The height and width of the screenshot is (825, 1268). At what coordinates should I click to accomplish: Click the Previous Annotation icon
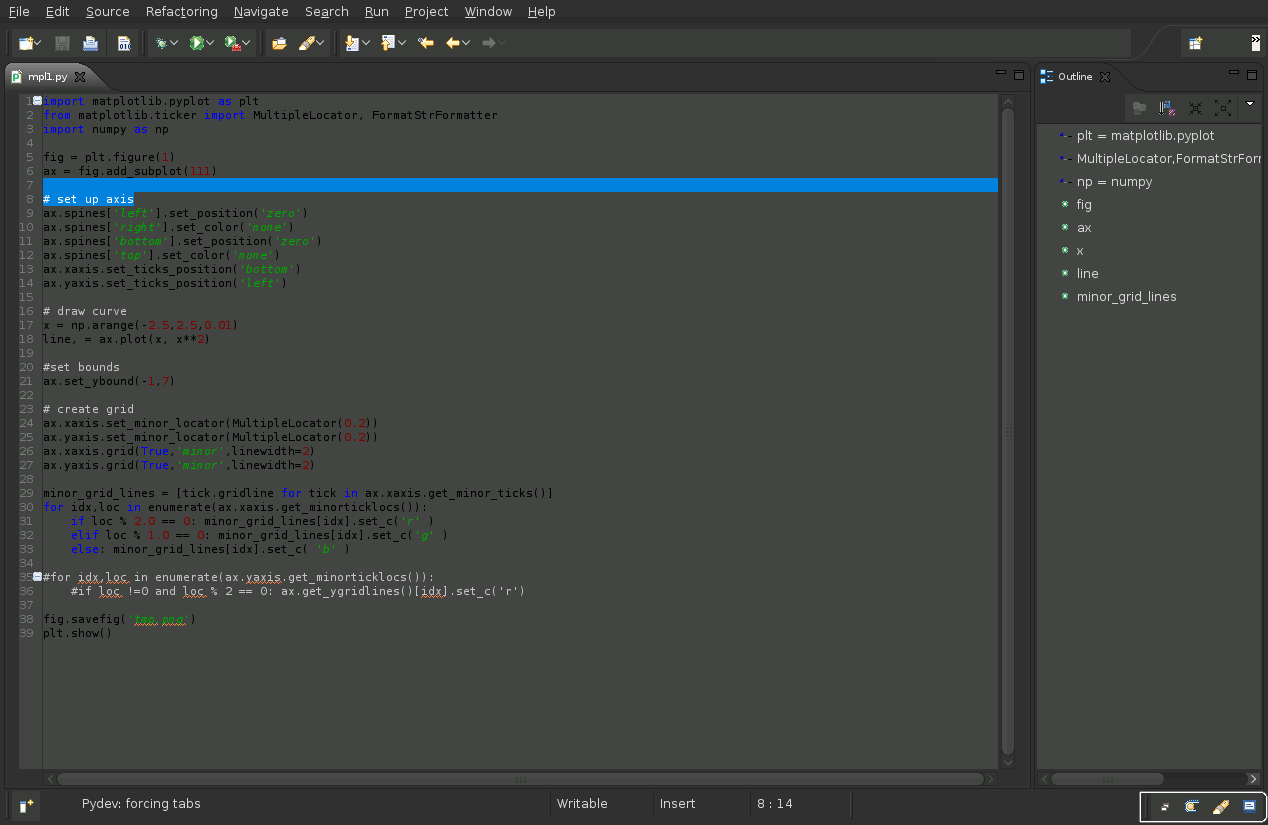(388, 43)
